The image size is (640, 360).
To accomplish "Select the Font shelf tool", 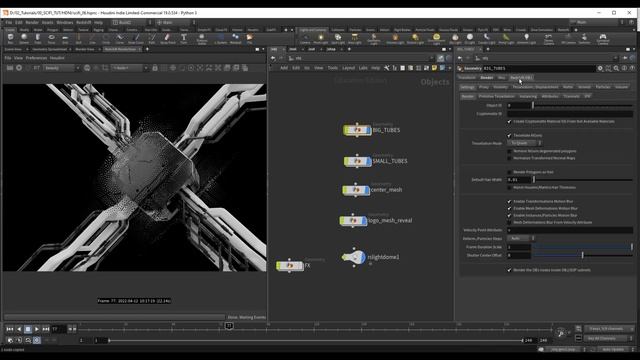I will [184, 39].
